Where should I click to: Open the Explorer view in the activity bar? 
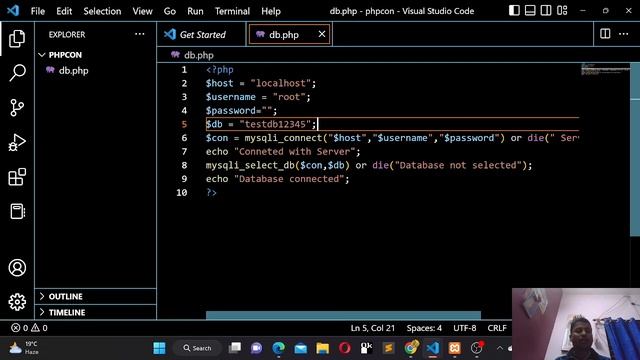click(17, 39)
